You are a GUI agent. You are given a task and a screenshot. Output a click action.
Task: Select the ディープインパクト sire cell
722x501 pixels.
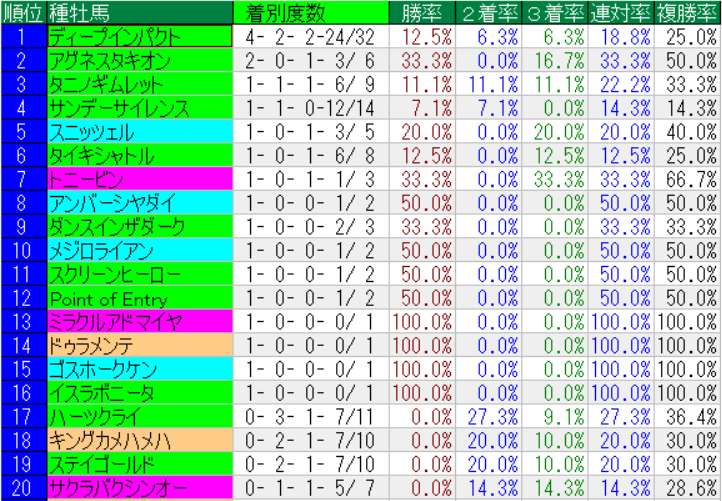pyautogui.click(x=140, y=36)
